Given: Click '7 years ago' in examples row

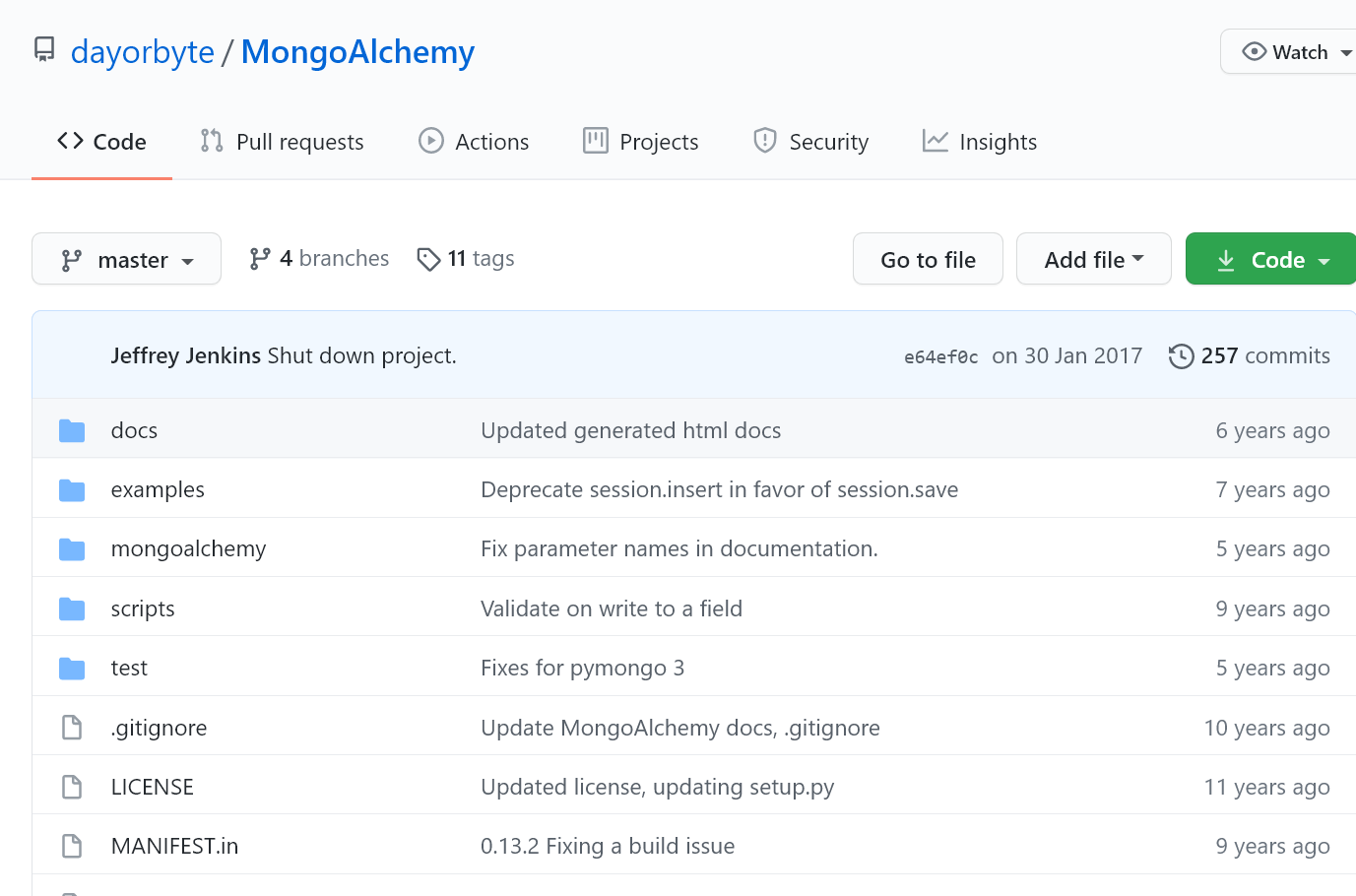Looking at the screenshot, I should [x=1272, y=489].
